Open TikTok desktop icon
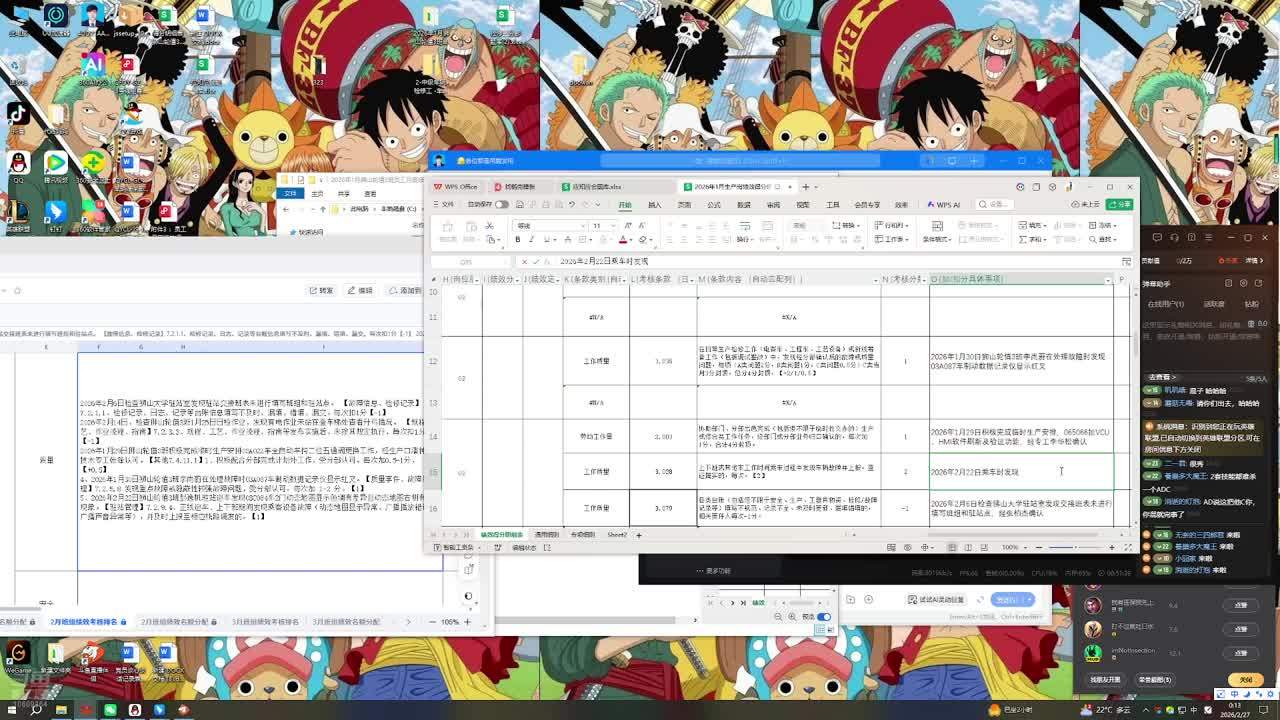 point(17,115)
